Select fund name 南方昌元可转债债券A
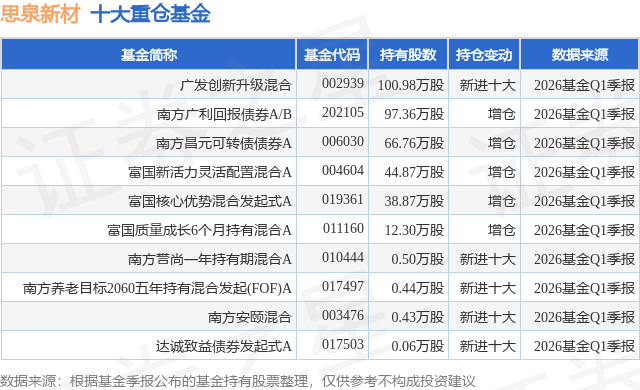640x390 pixels. coord(224,143)
